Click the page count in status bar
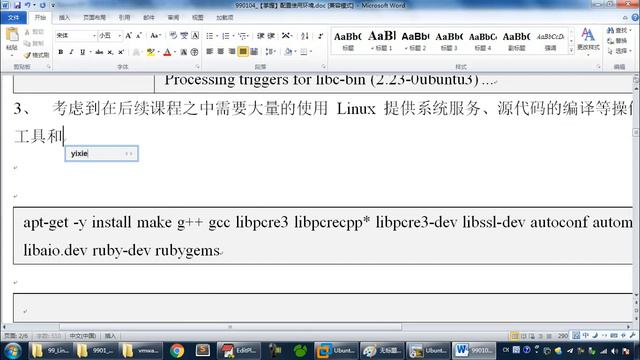The image size is (640, 360). [x=16, y=336]
